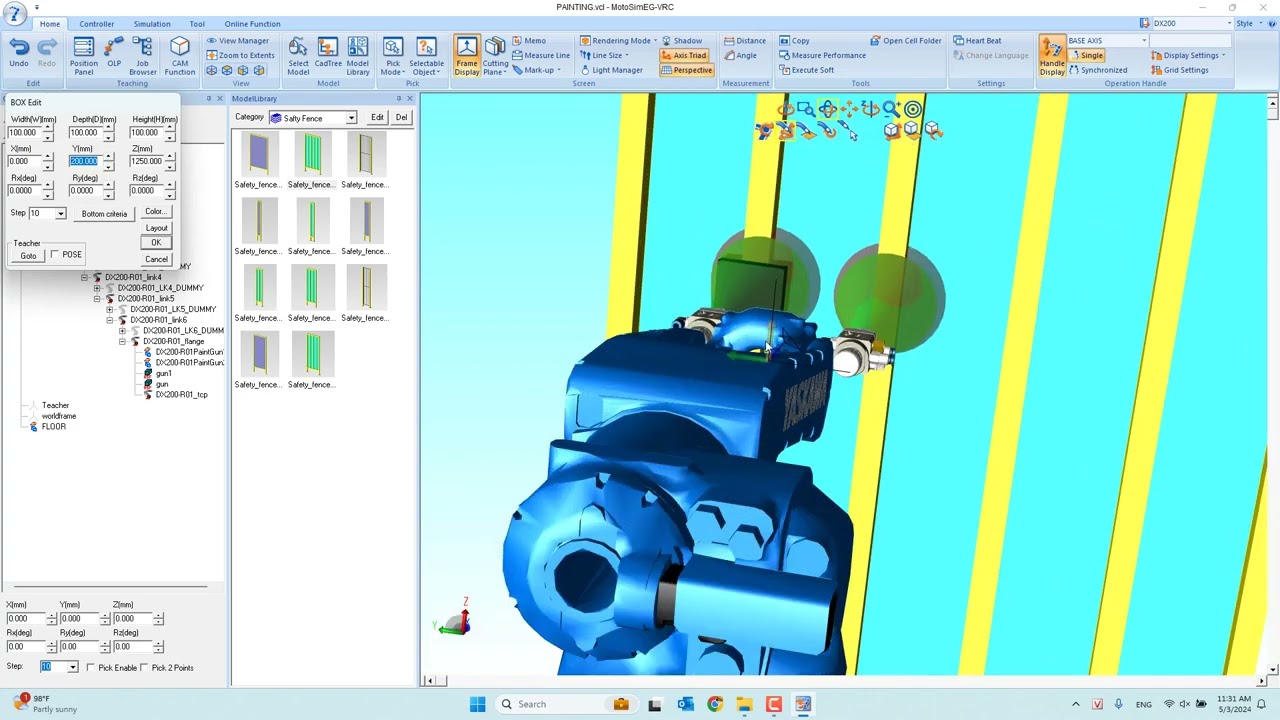Open the BASE AXIS dropdown

1143,41
